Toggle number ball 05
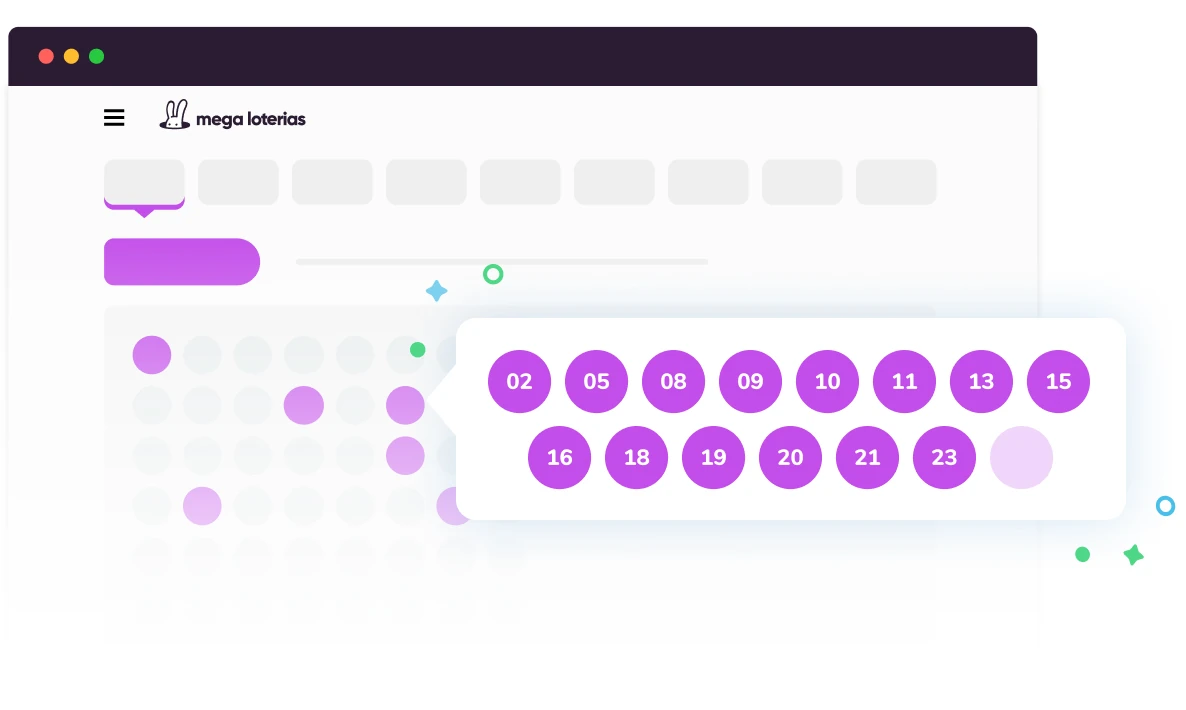 [596, 381]
